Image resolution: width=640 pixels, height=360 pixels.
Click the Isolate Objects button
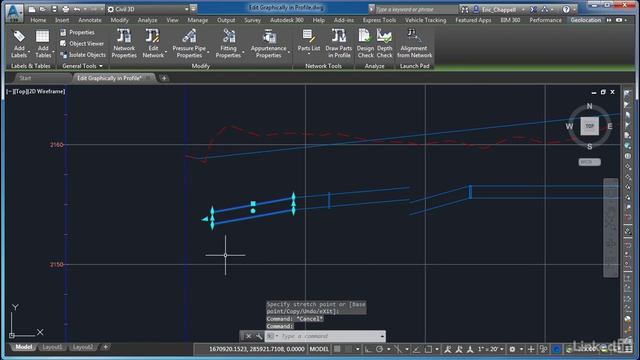pyautogui.click(x=83, y=55)
